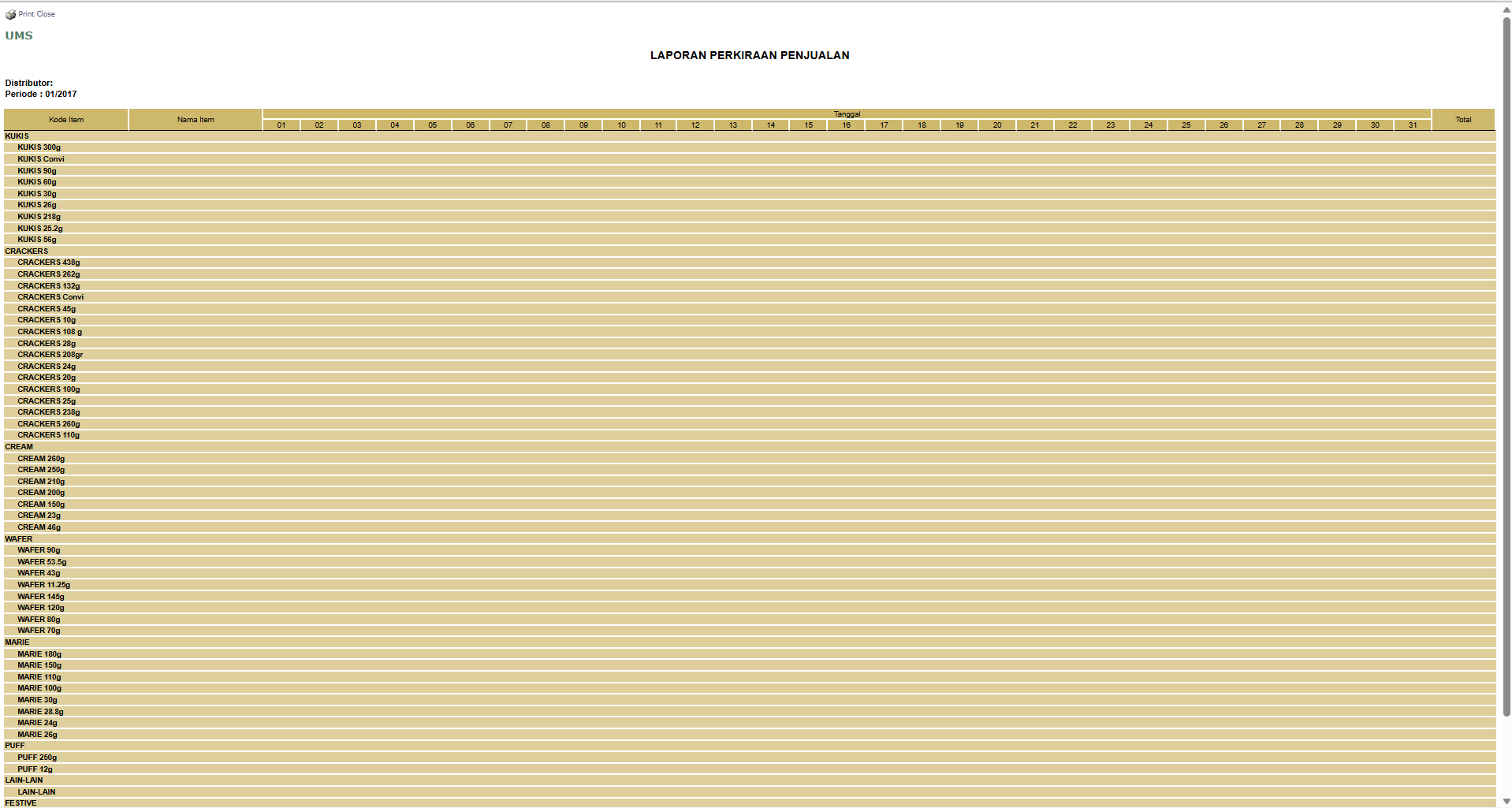Screen dimensions: 1512x808
Task: Click the PUFF 250g item row
Action: click(x=37, y=758)
